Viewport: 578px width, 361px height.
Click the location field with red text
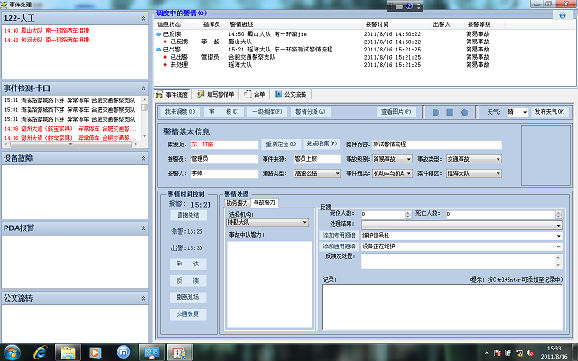pyautogui.click(x=224, y=145)
